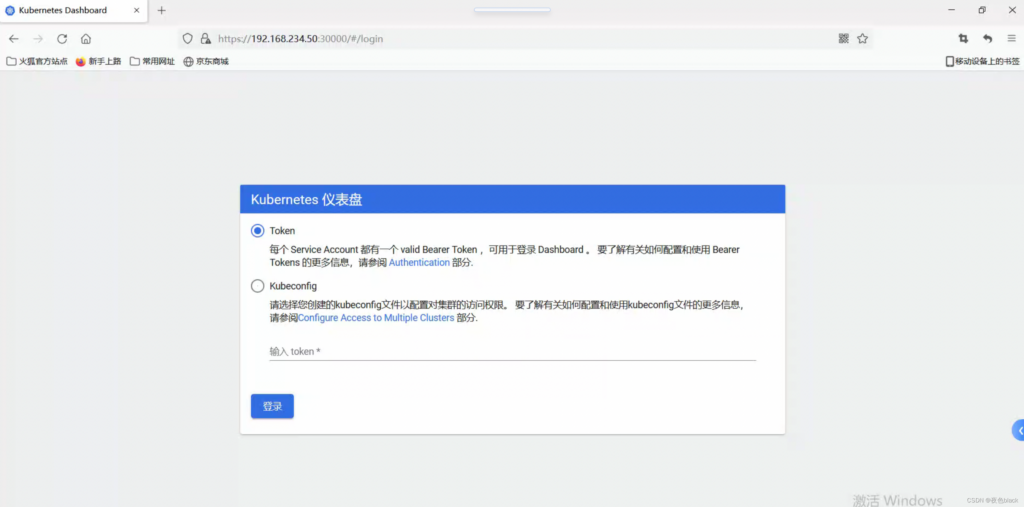Restore down the browser window
This screenshot has height=507, width=1024.
(x=982, y=10)
